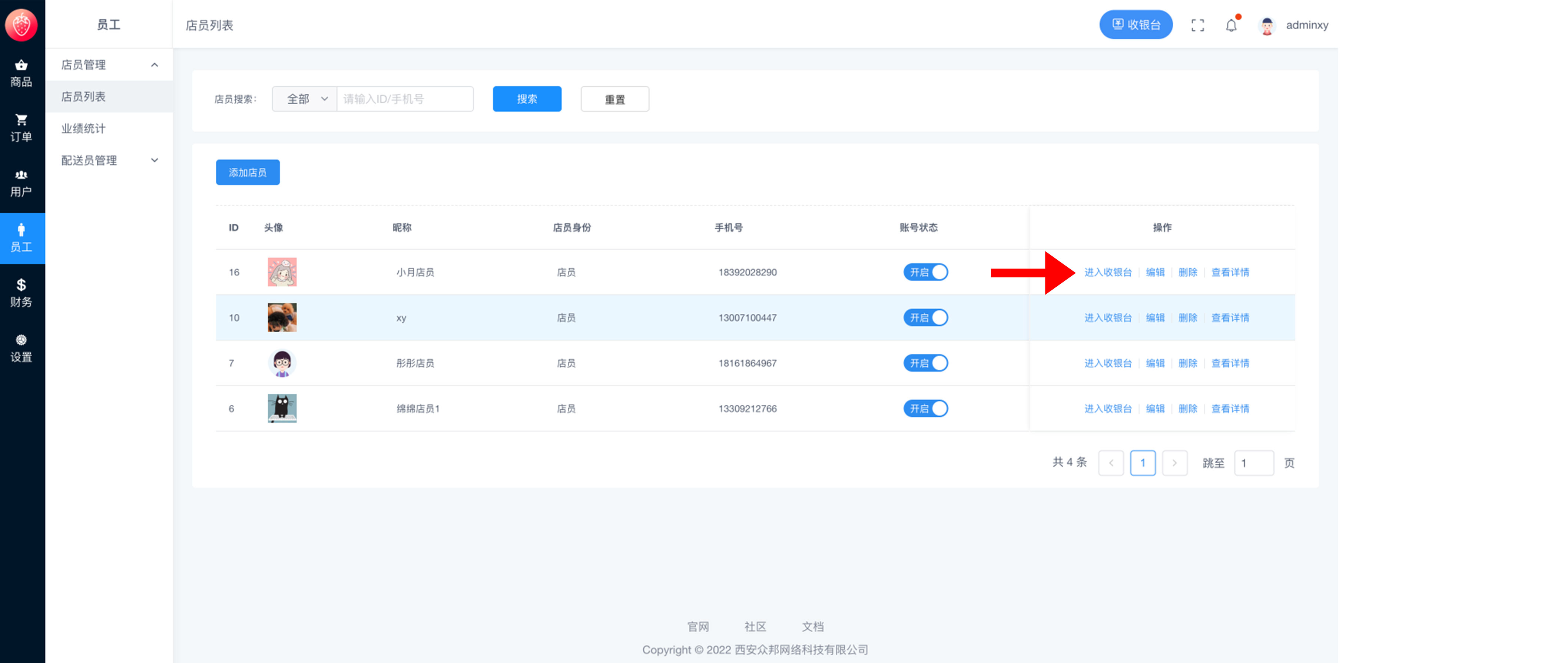Click 查看详情 for xy
The width and height of the screenshot is (1568, 663).
coord(1230,317)
